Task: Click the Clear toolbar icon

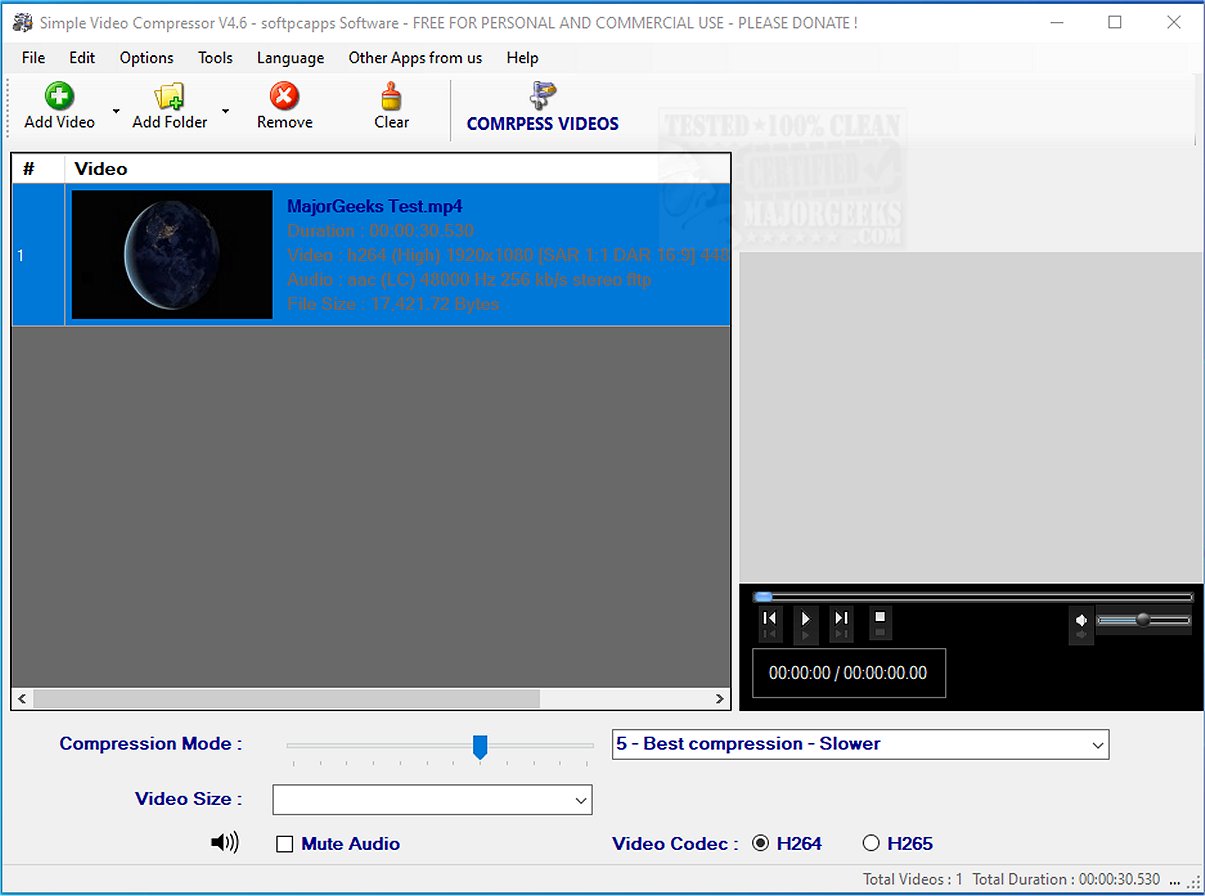Action: tap(390, 98)
